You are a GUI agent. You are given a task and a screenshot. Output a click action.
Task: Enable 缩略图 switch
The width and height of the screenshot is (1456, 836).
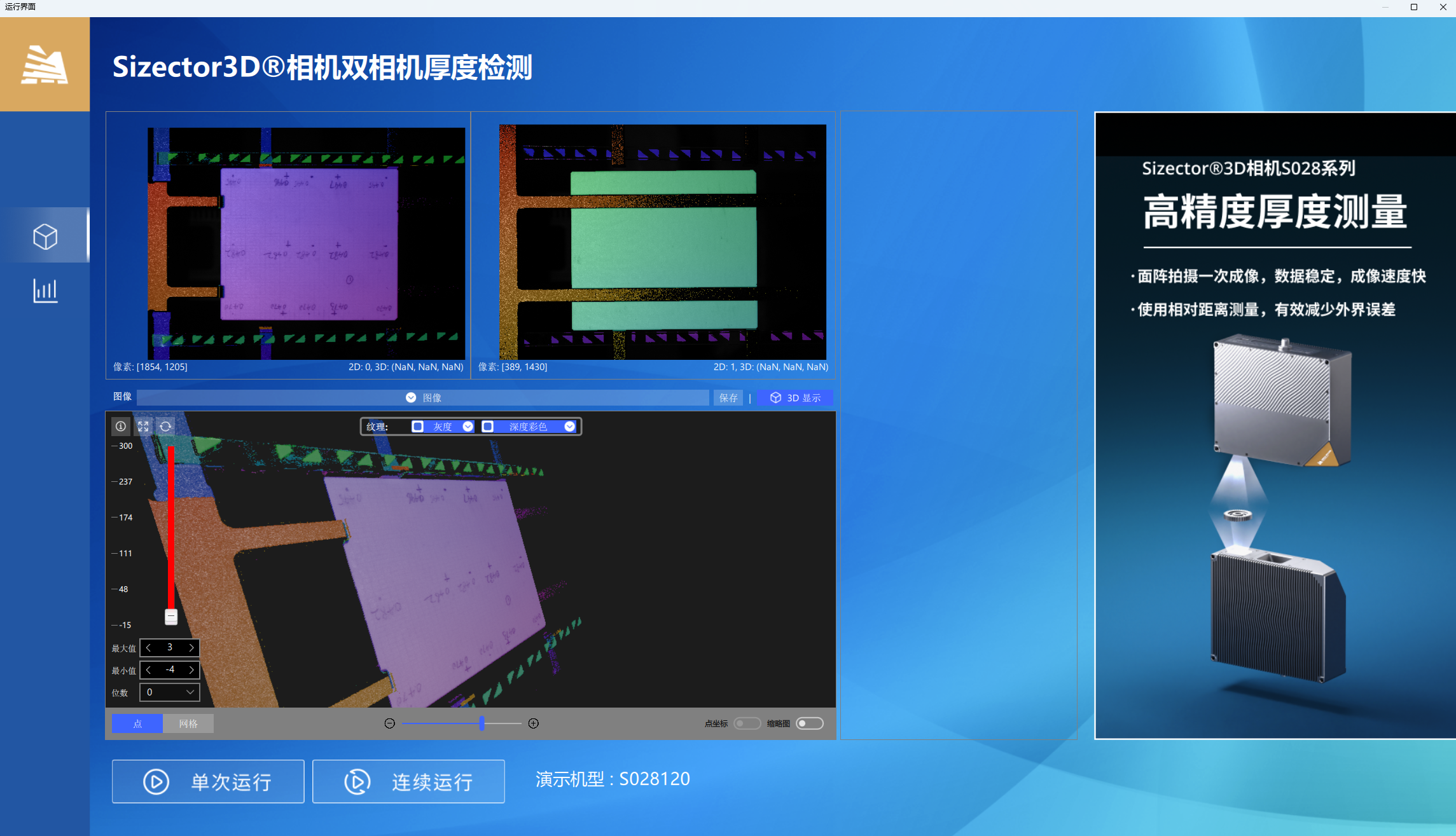coord(810,723)
